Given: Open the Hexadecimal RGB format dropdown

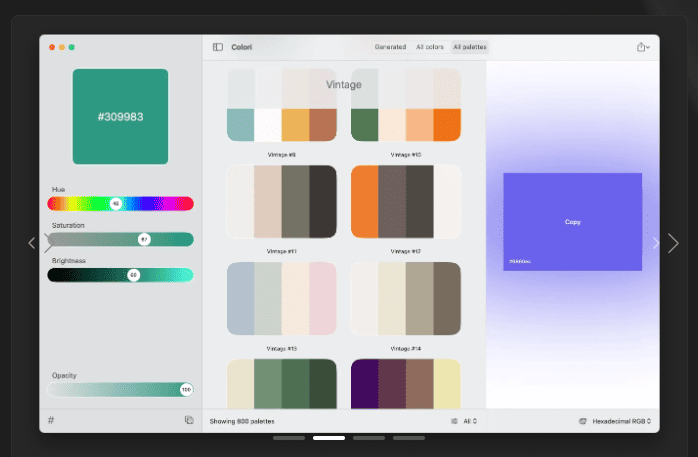Looking at the screenshot, I should (621, 421).
